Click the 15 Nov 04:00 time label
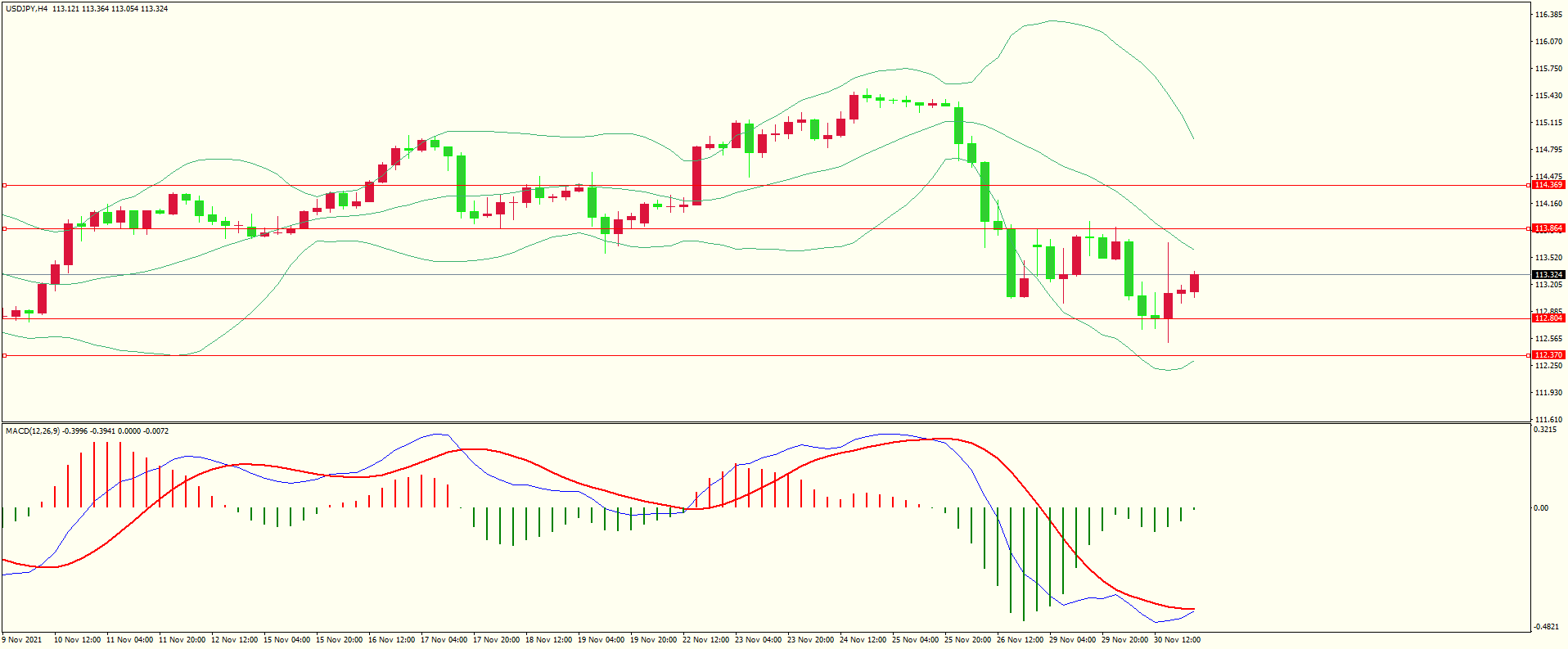The height and width of the screenshot is (649, 1568). 287,640
